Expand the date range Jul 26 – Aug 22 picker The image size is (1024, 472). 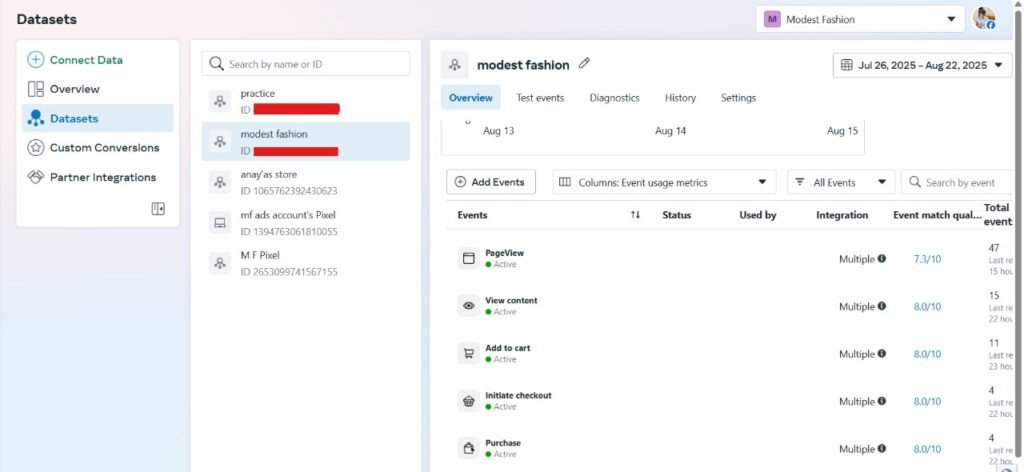(922, 65)
